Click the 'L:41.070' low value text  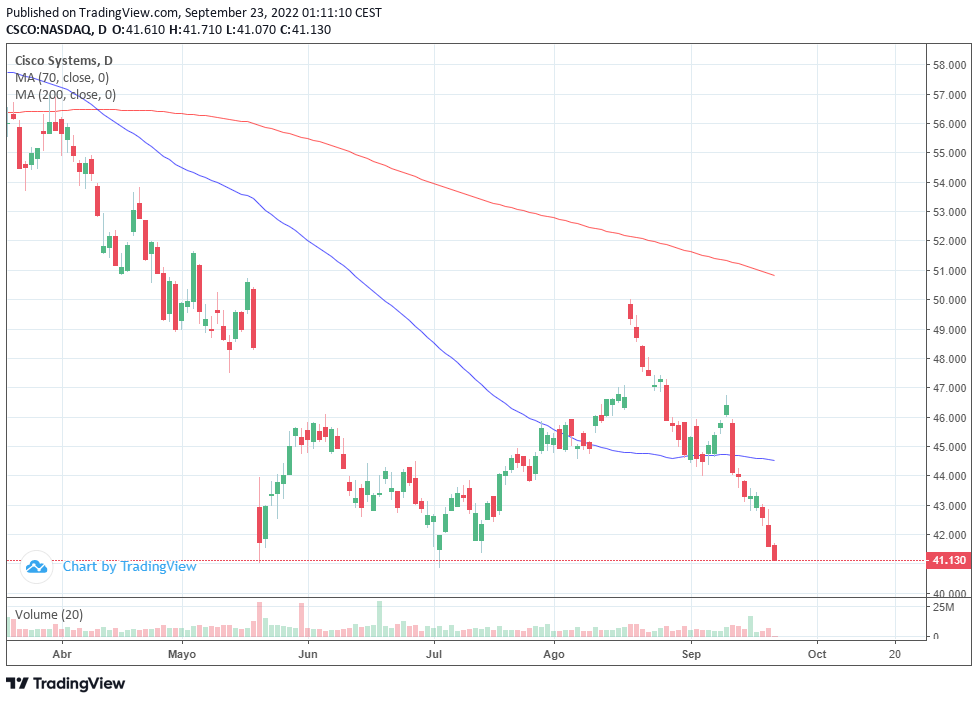pyautogui.click(x=251, y=29)
